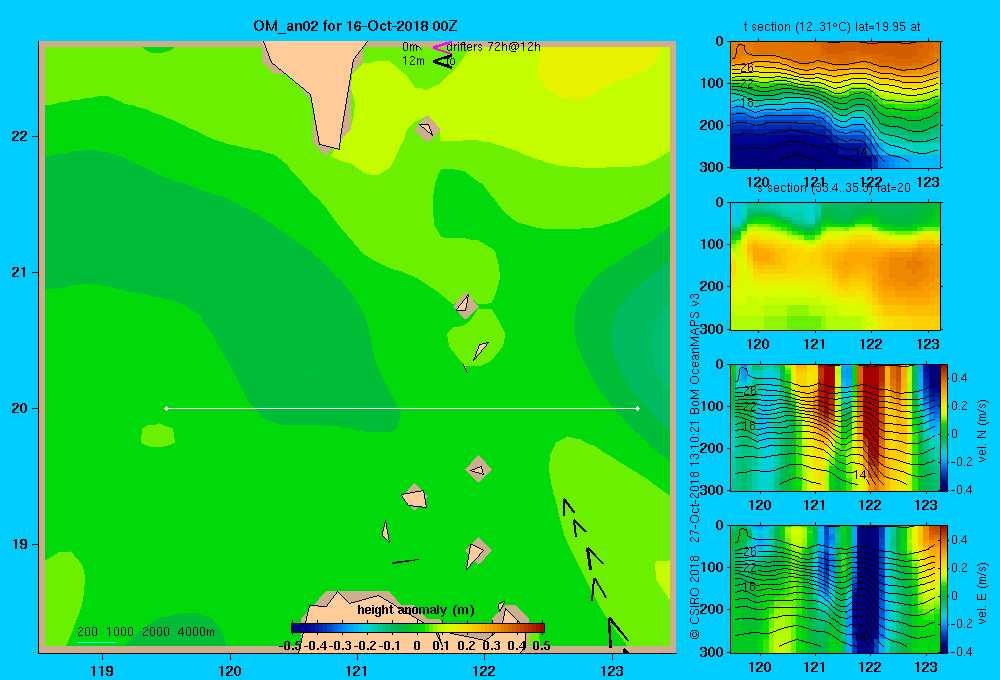Click the 26 contour label in vel. E section
Image resolution: width=1000 pixels, height=680 pixels.
point(749,552)
